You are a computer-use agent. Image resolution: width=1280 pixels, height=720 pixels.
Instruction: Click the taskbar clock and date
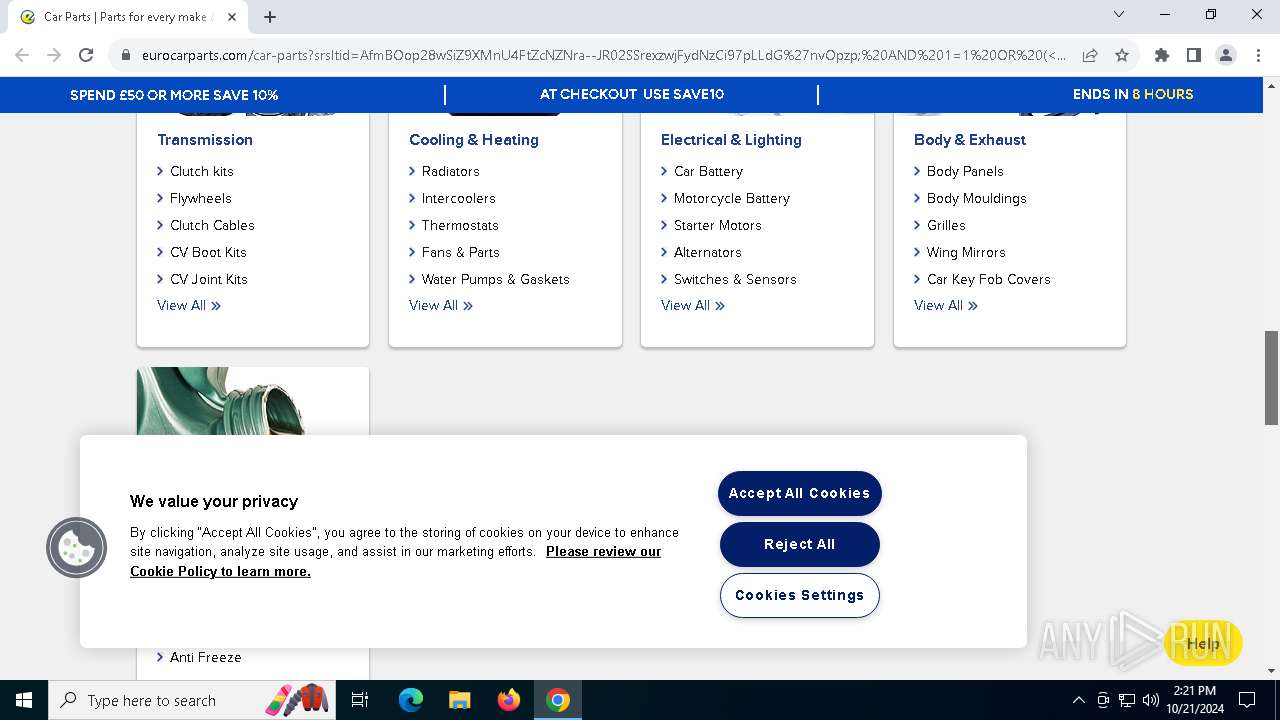(1195, 700)
